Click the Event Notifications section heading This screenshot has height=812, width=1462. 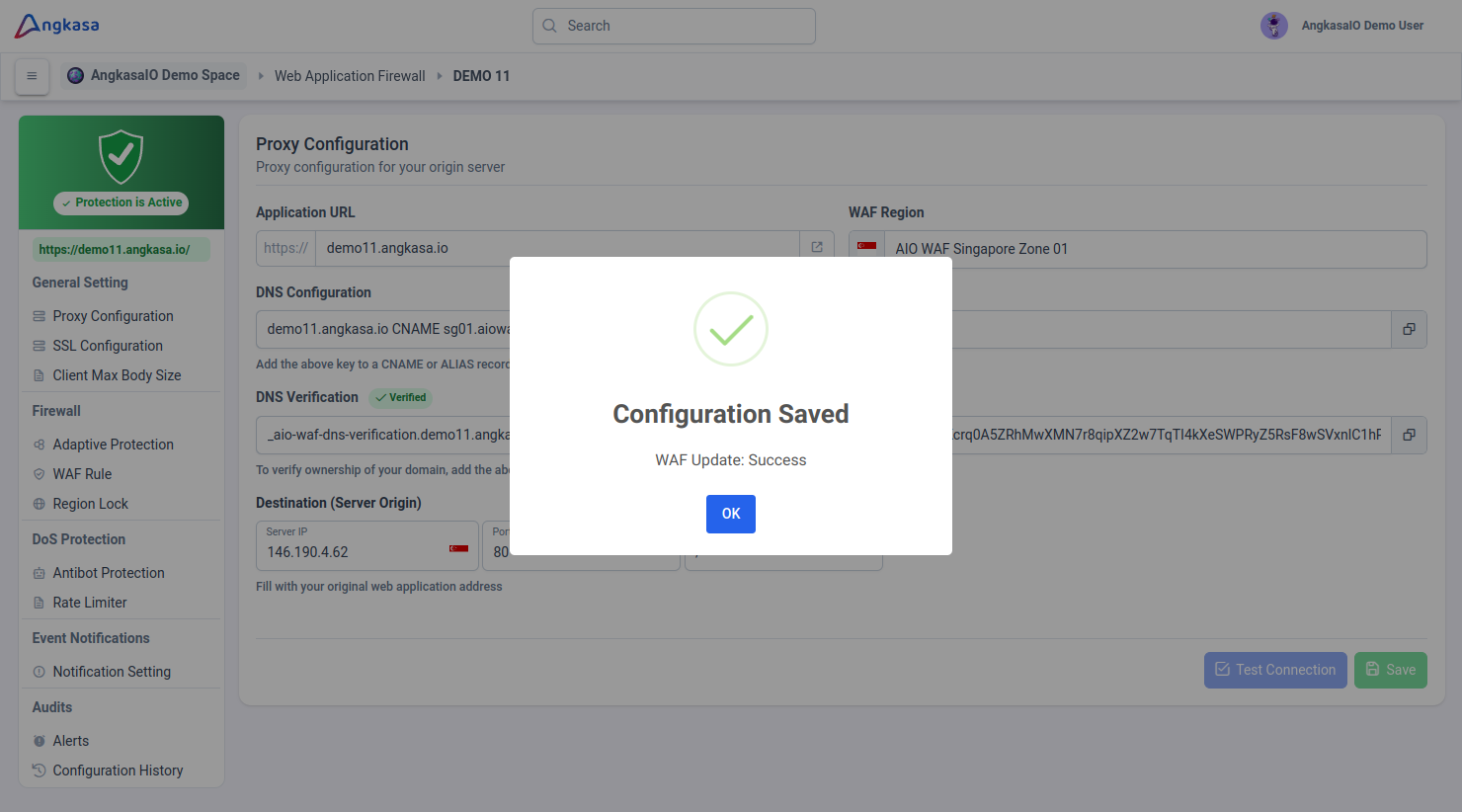[91, 638]
